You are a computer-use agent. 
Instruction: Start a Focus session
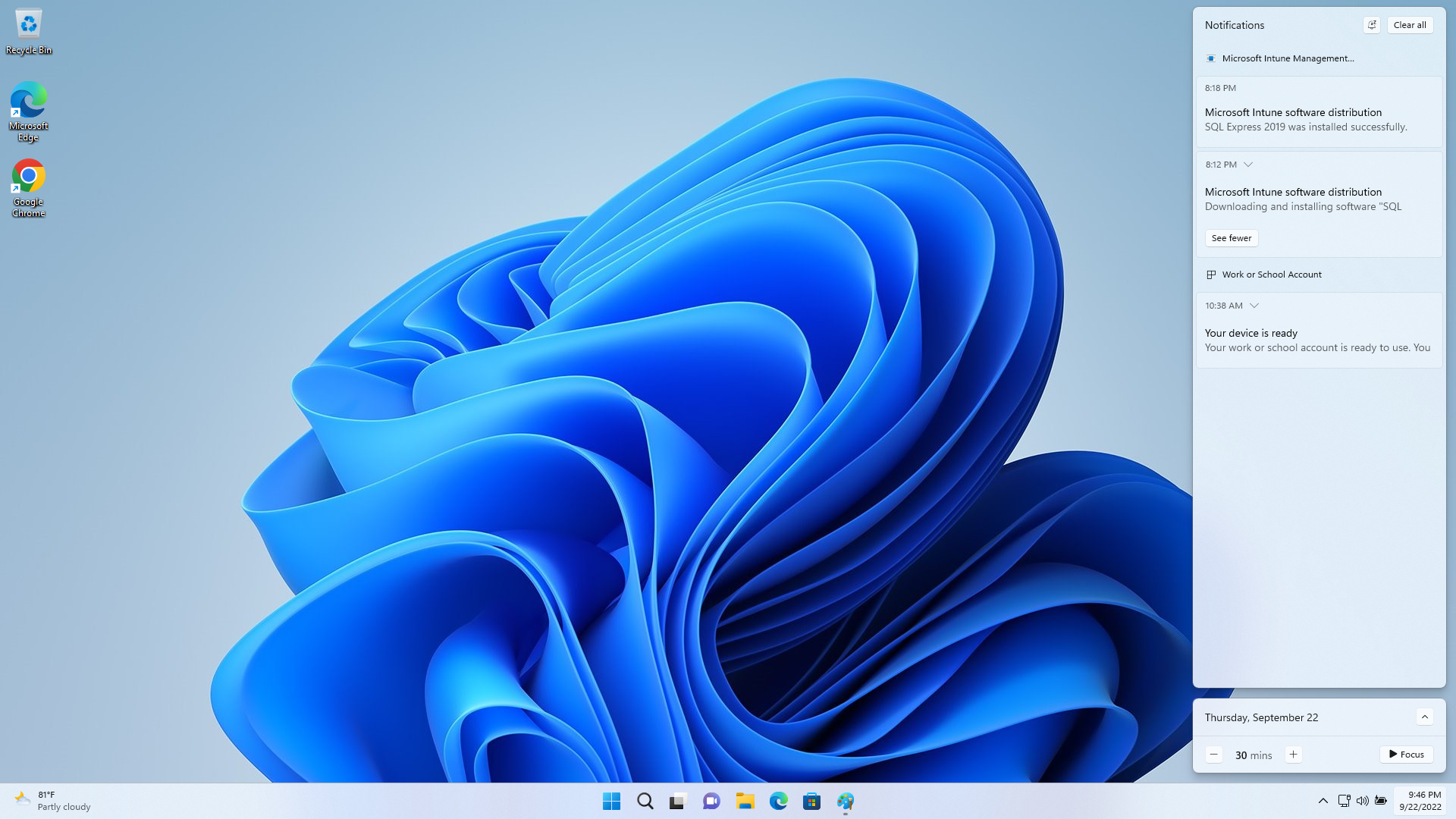point(1406,755)
